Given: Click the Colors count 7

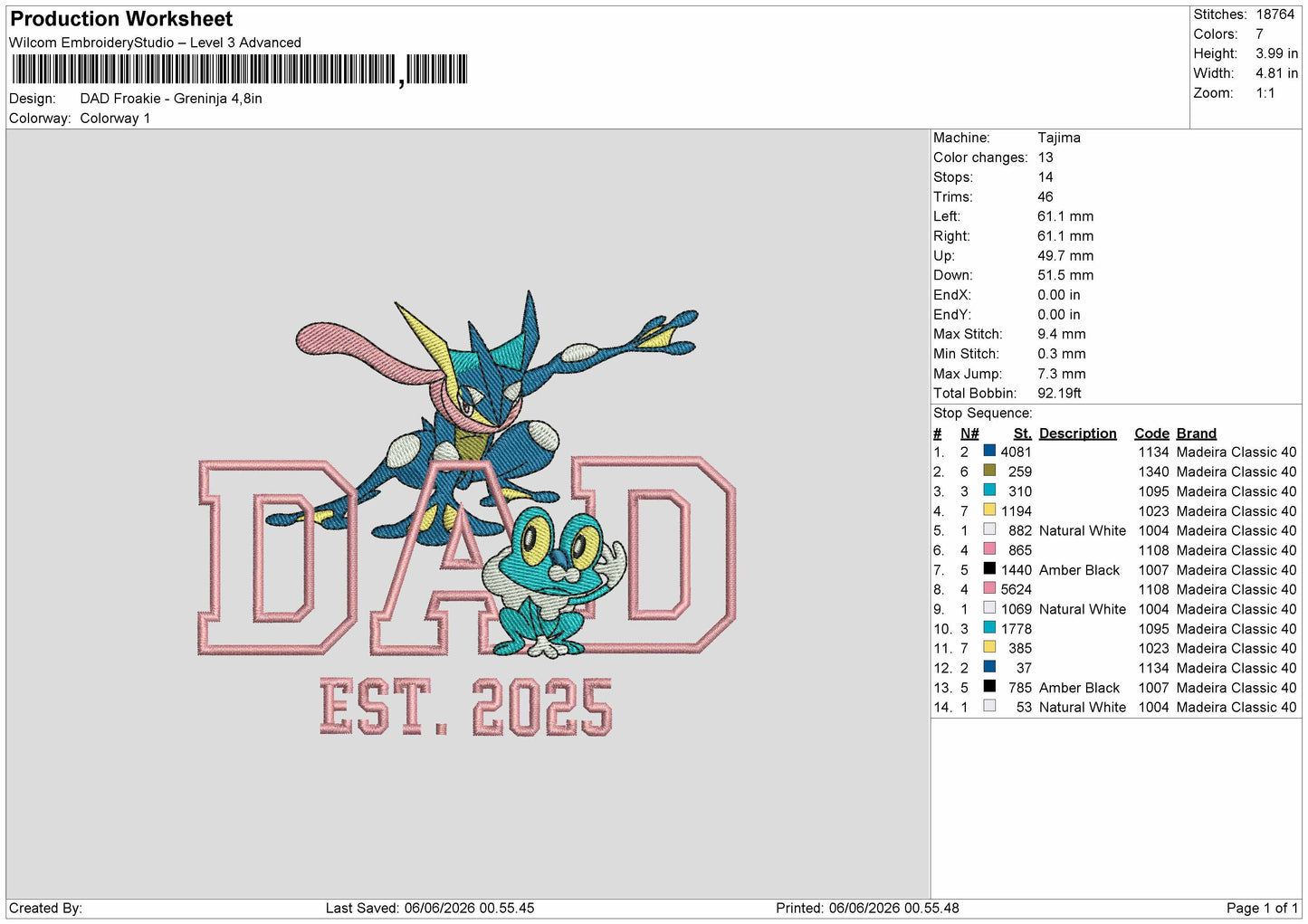Looking at the screenshot, I should (x=1259, y=34).
